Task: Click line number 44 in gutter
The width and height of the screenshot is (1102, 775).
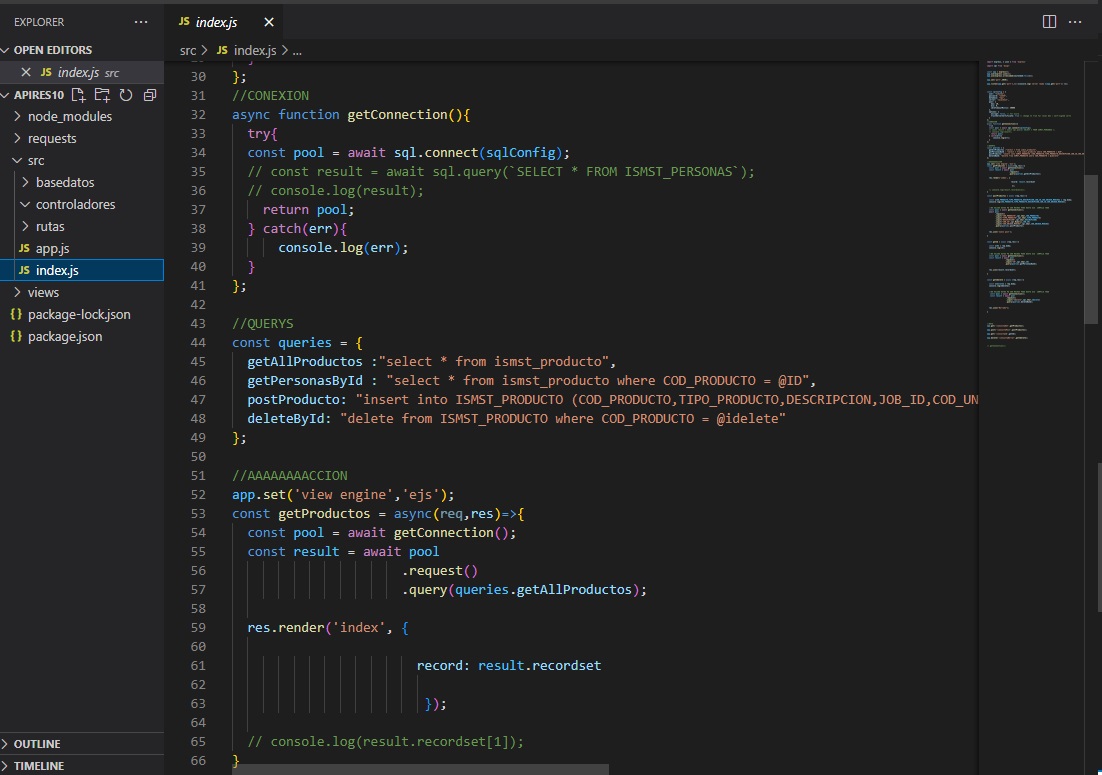Action: [197, 343]
